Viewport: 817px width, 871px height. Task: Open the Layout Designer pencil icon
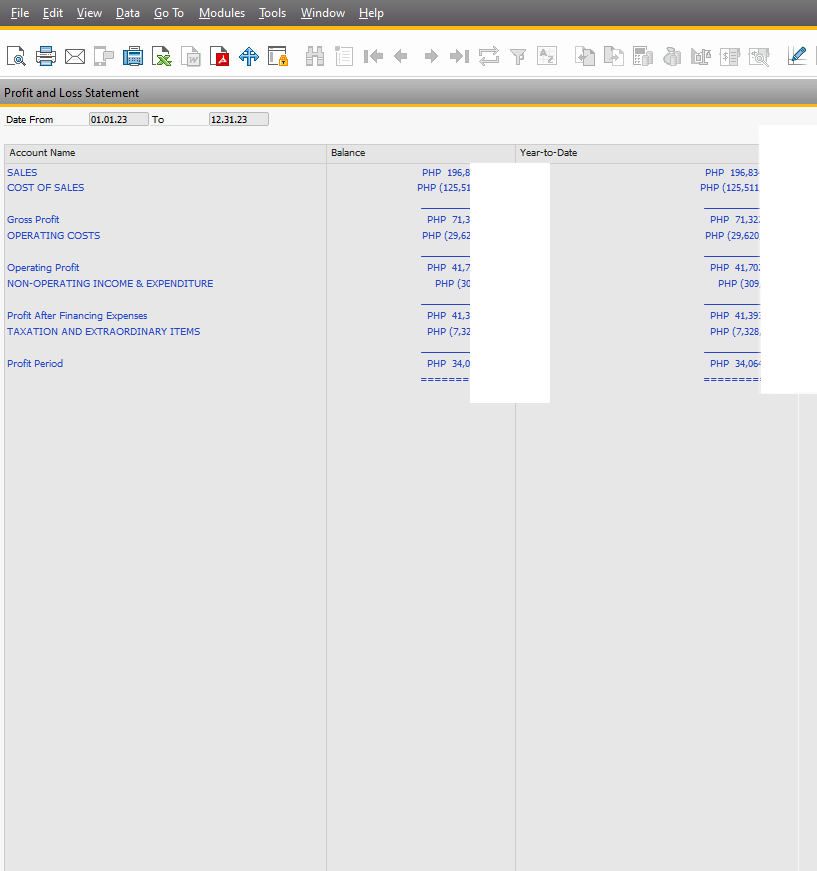coord(797,56)
